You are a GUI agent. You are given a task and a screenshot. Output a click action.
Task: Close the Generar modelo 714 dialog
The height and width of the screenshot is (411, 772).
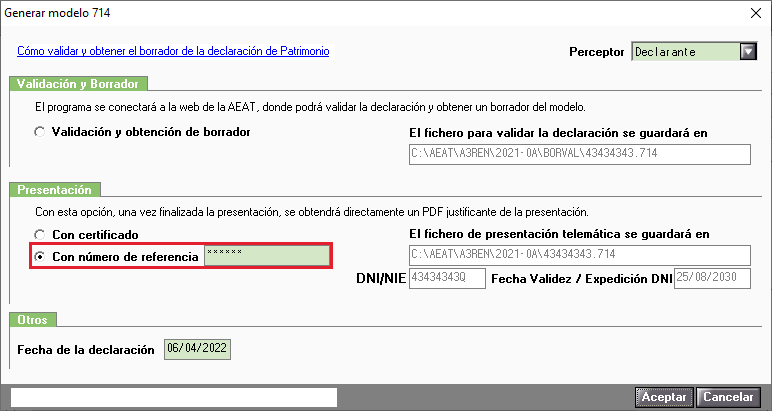pyautogui.click(x=756, y=13)
